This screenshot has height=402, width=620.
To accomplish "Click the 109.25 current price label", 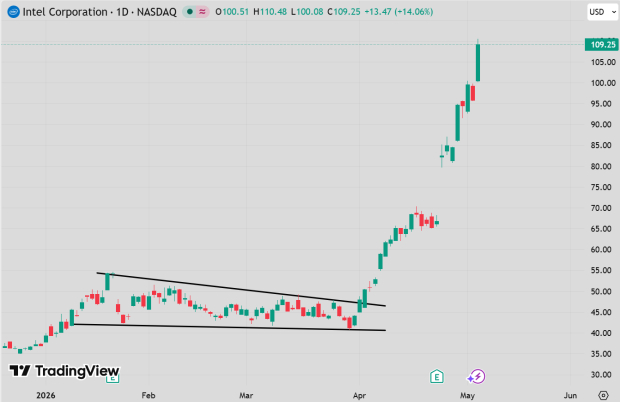I will pyautogui.click(x=602, y=45).
